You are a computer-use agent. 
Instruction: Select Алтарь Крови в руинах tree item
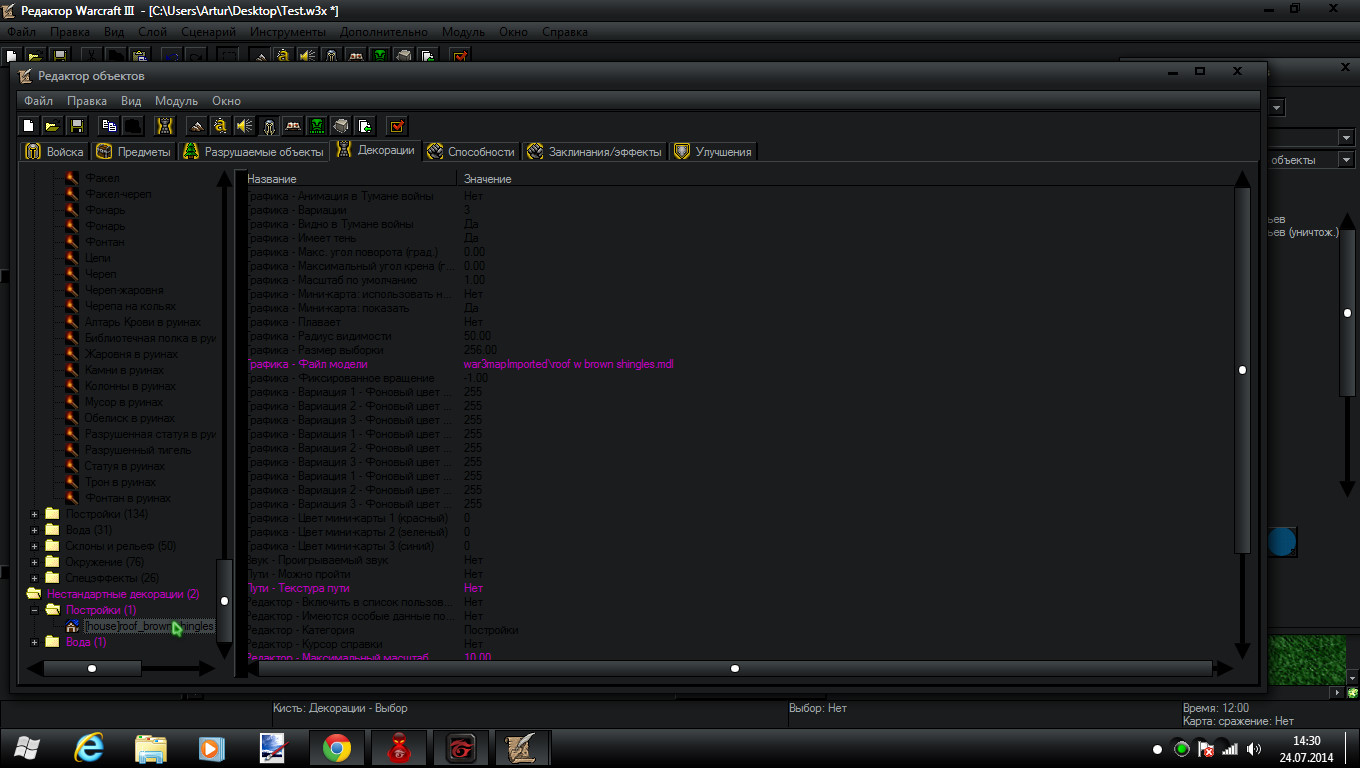pyautogui.click(x=143, y=322)
